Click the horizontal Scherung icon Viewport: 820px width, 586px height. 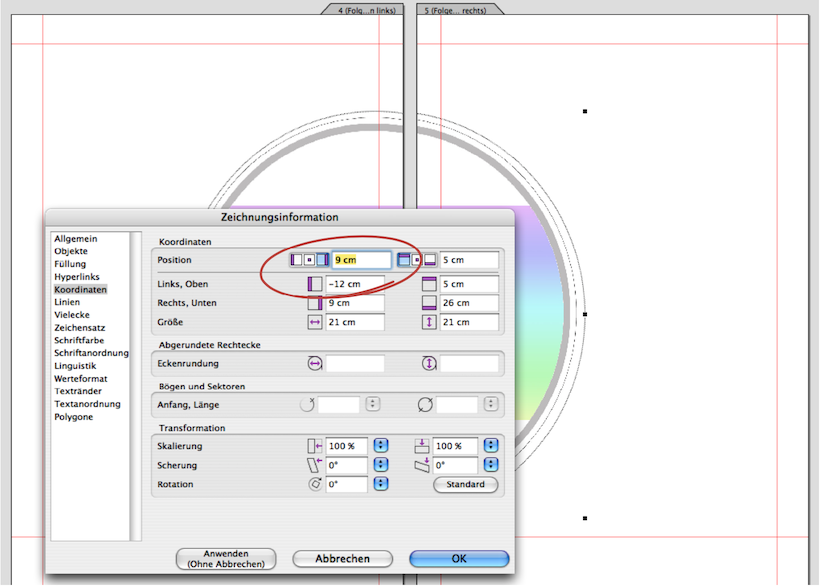(315, 465)
